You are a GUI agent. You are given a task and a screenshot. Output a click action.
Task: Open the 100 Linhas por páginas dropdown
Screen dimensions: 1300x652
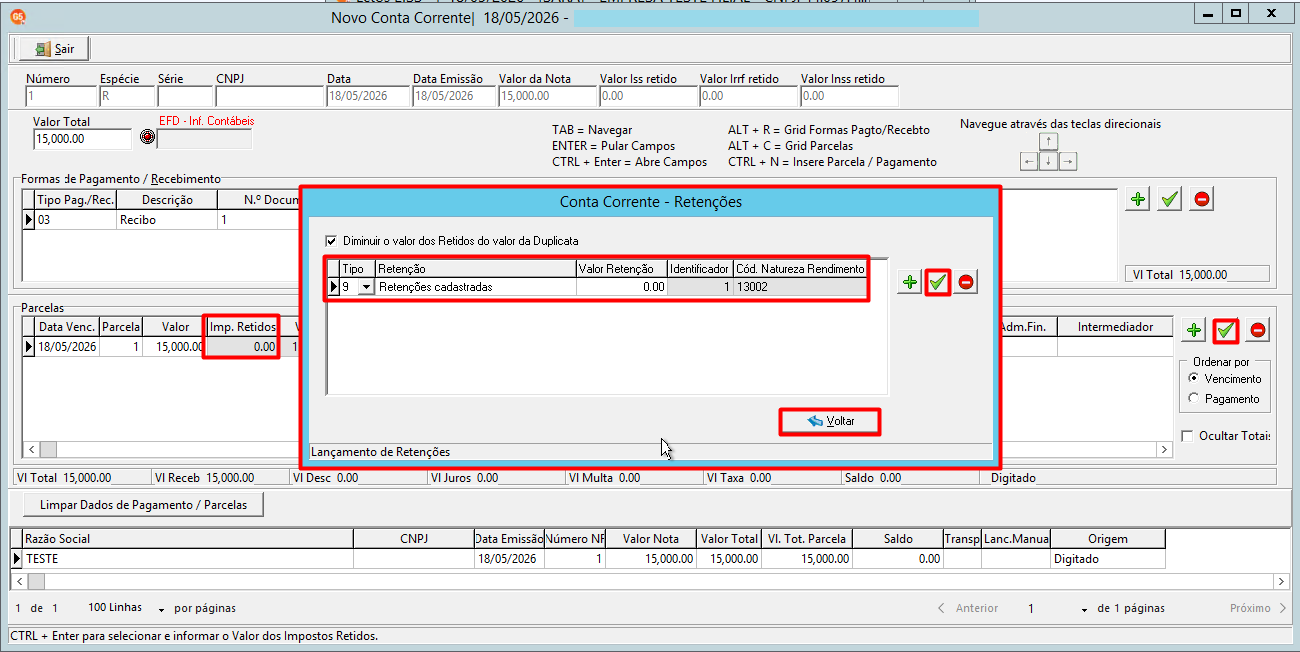(x=162, y=608)
